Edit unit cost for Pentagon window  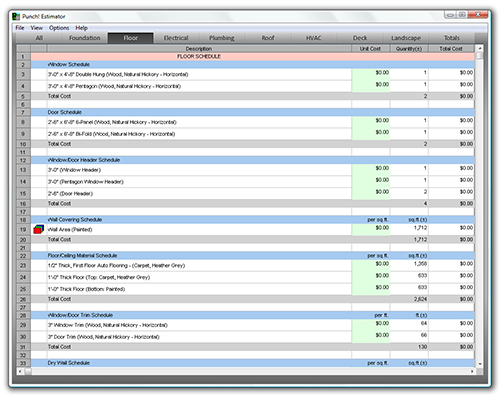click(x=371, y=86)
